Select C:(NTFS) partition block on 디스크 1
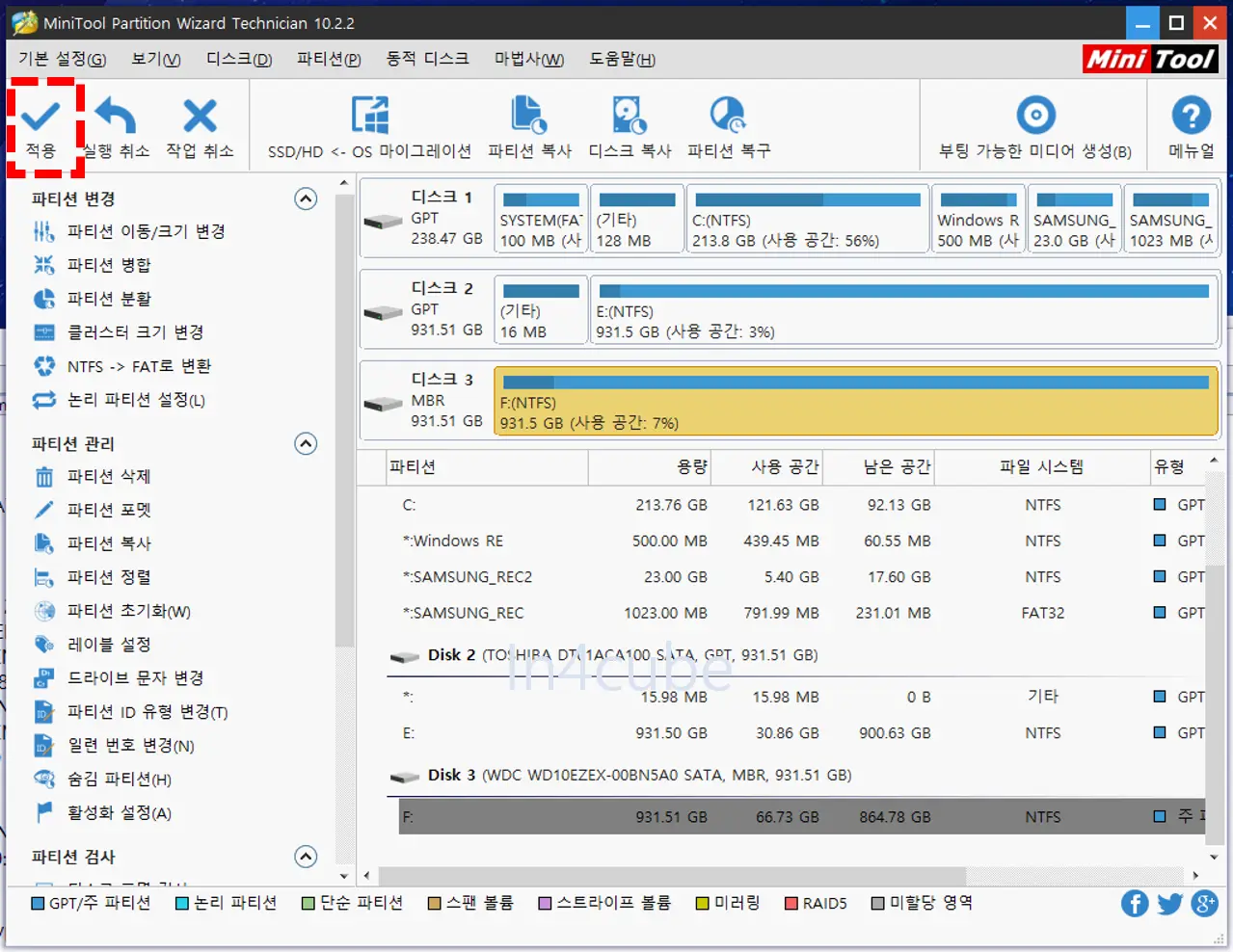This screenshot has width=1233, height=952. [807, 220]
